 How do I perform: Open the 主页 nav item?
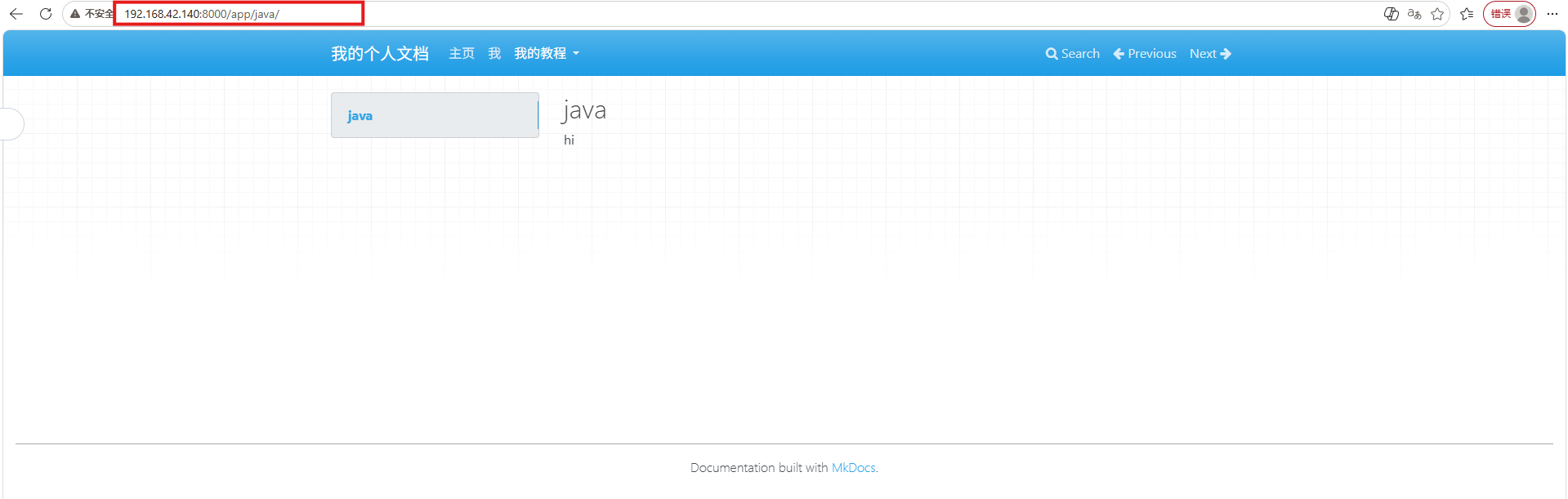pyautogui.click(x=462, y=54)
